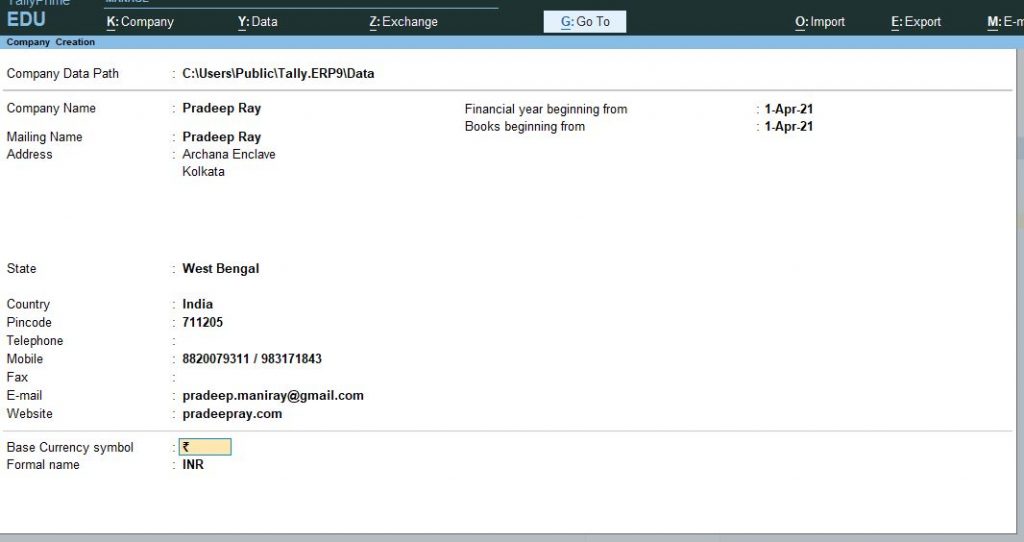Open the E: Export menu
Viewport: 1024px width, 542px height.
coord(916,22)
